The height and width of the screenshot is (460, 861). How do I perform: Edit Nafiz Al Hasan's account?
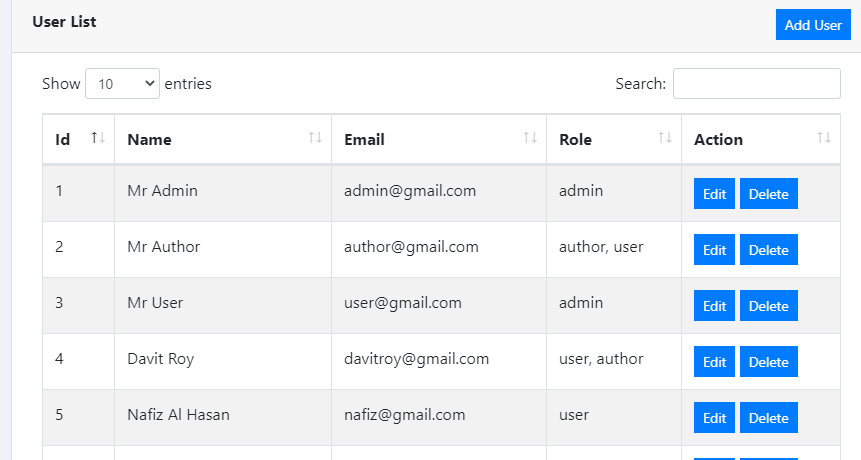[x=714, y=418]
